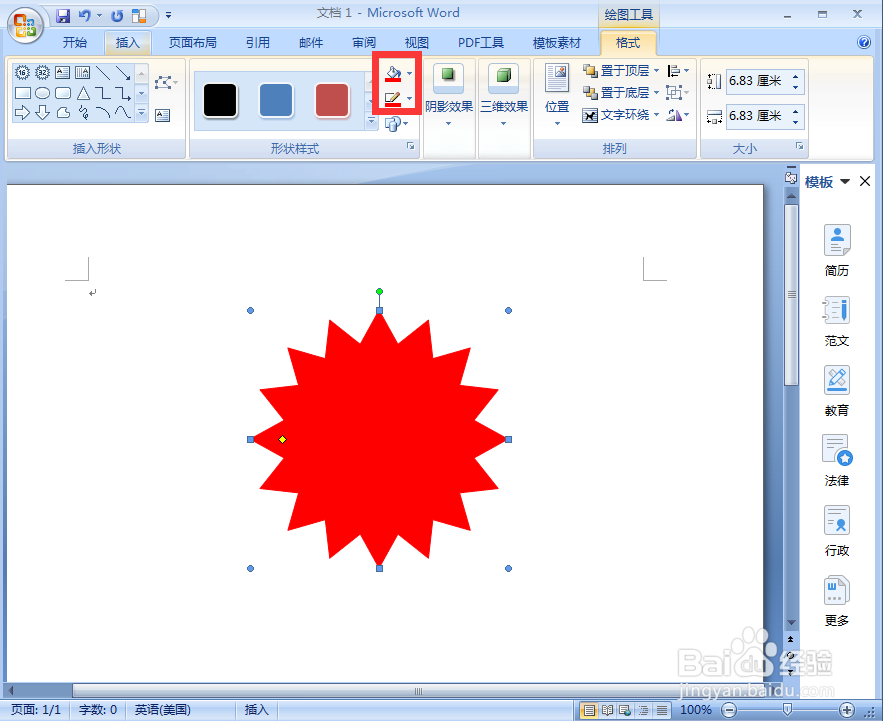
Task: Click the Office button logo
Action: [x=25, y=26]
